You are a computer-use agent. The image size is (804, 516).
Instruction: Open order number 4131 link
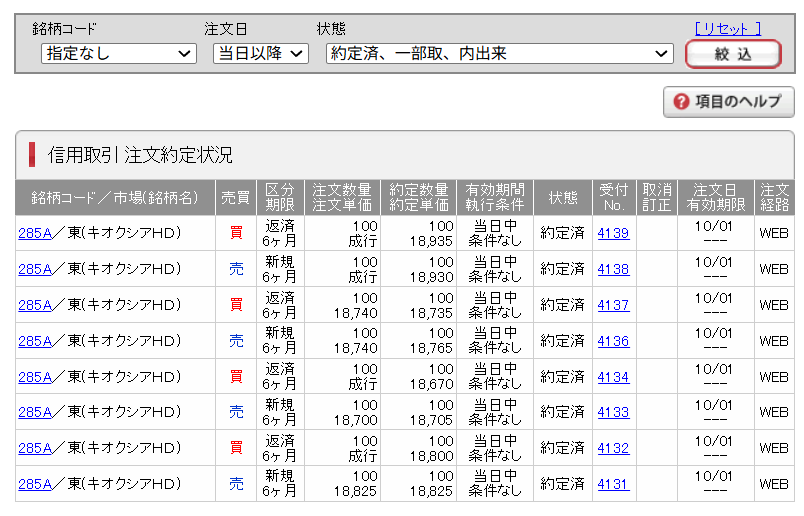tap(613, 484)
